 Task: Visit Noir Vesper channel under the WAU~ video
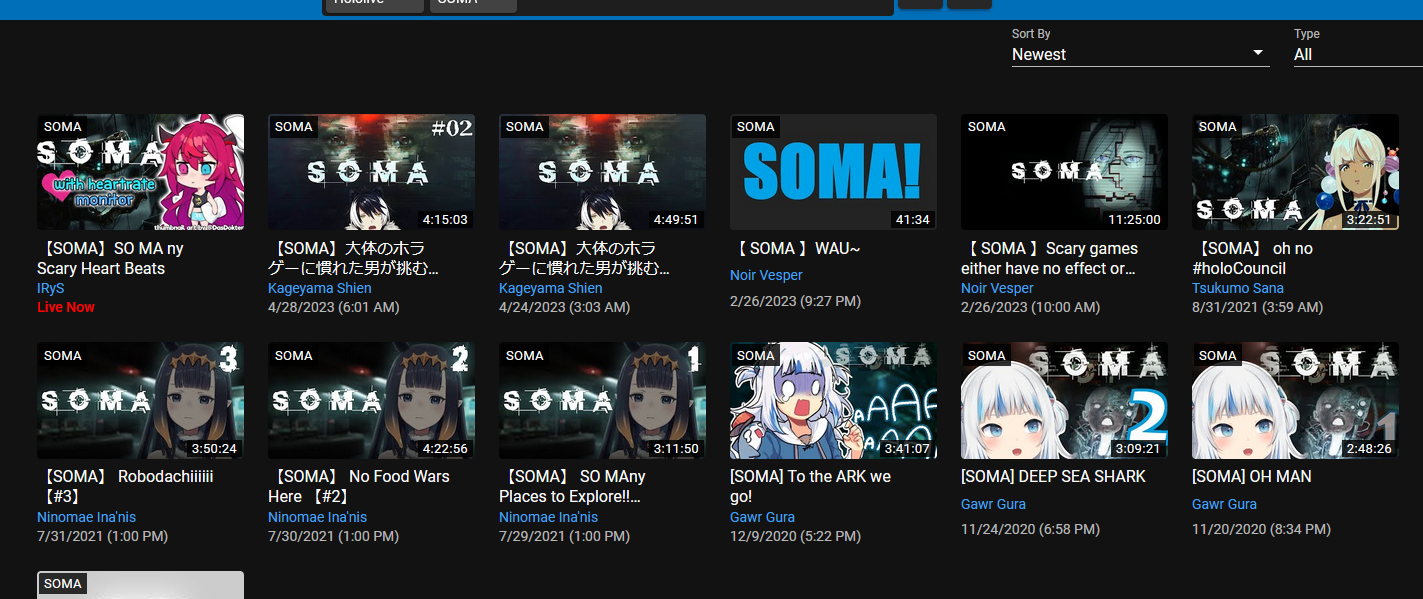point(767,275)
